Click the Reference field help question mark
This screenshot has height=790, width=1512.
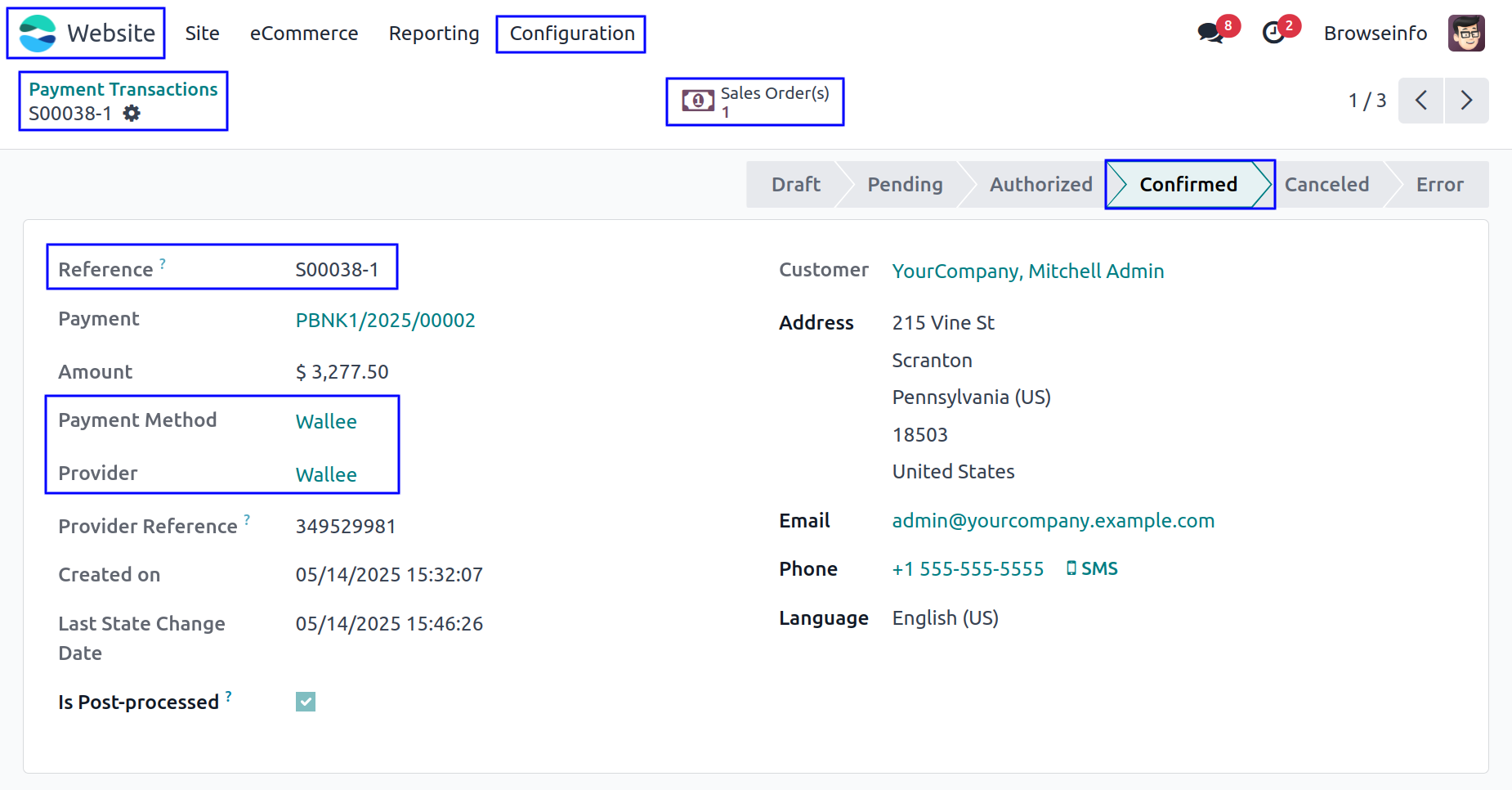pos(163,263)
